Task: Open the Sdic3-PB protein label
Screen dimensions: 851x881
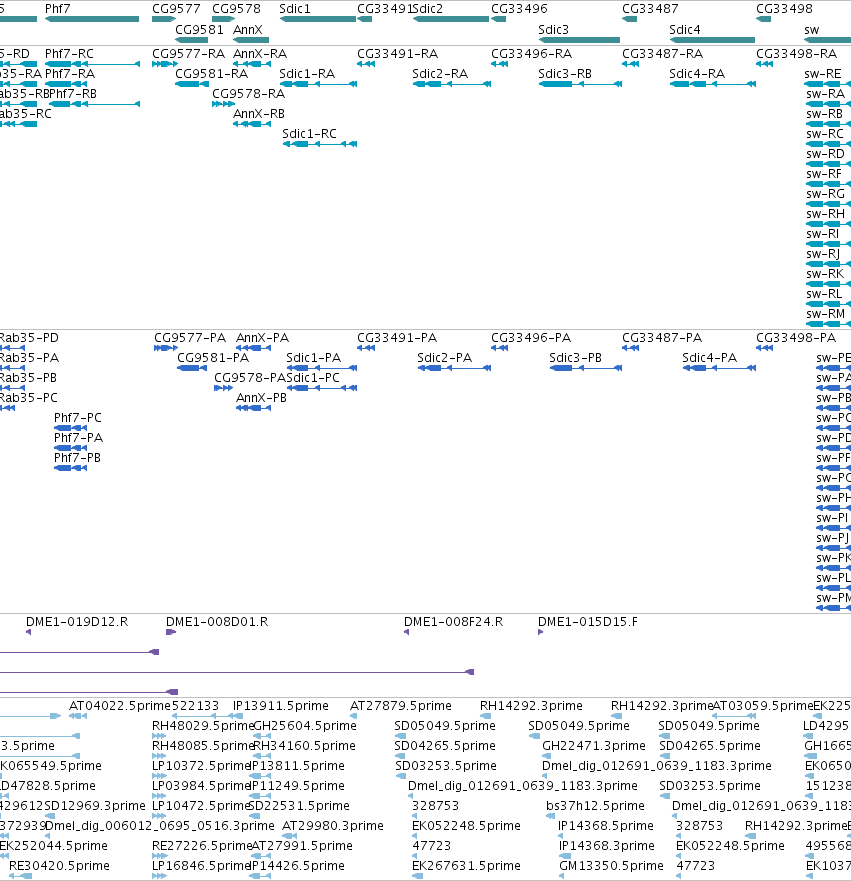Action: (575, 358)
